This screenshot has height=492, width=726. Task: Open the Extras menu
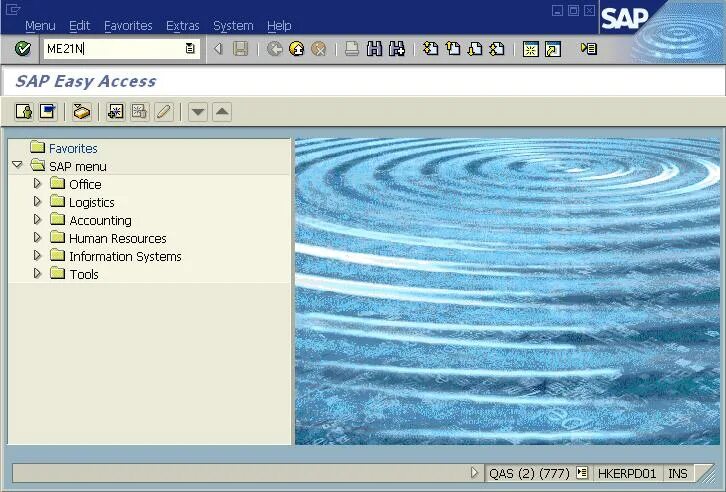coord(182,25)
